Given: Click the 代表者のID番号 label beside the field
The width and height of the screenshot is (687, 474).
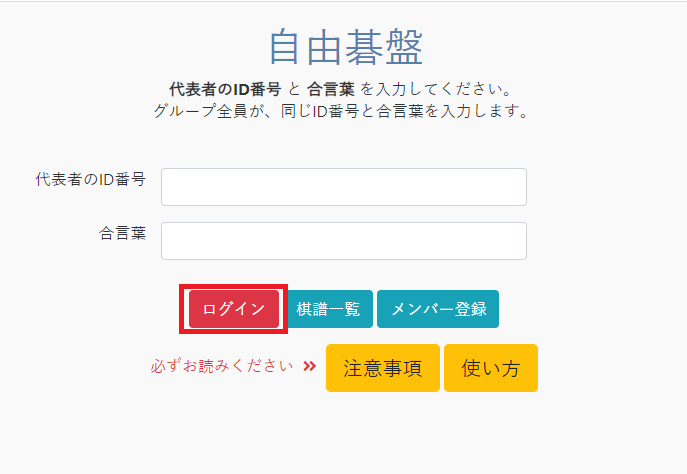Looking at the screenshot, I should pyautogui.click(x=91, y=179).
